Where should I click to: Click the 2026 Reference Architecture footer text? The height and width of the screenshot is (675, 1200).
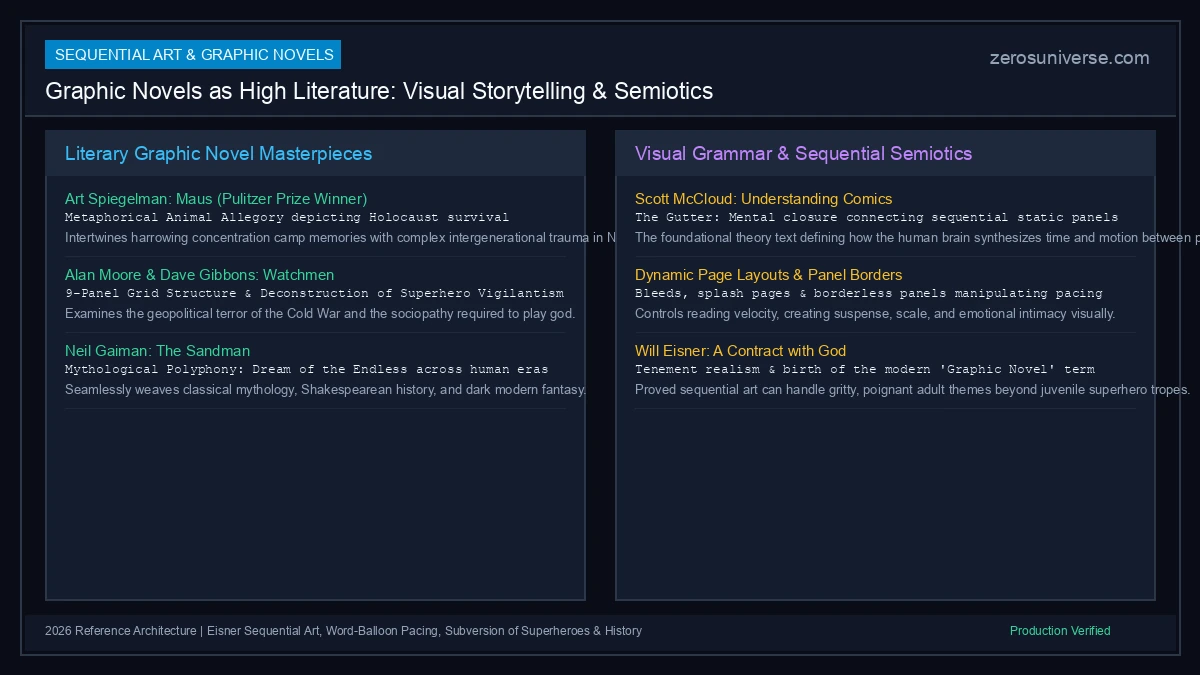click(343, 631)
